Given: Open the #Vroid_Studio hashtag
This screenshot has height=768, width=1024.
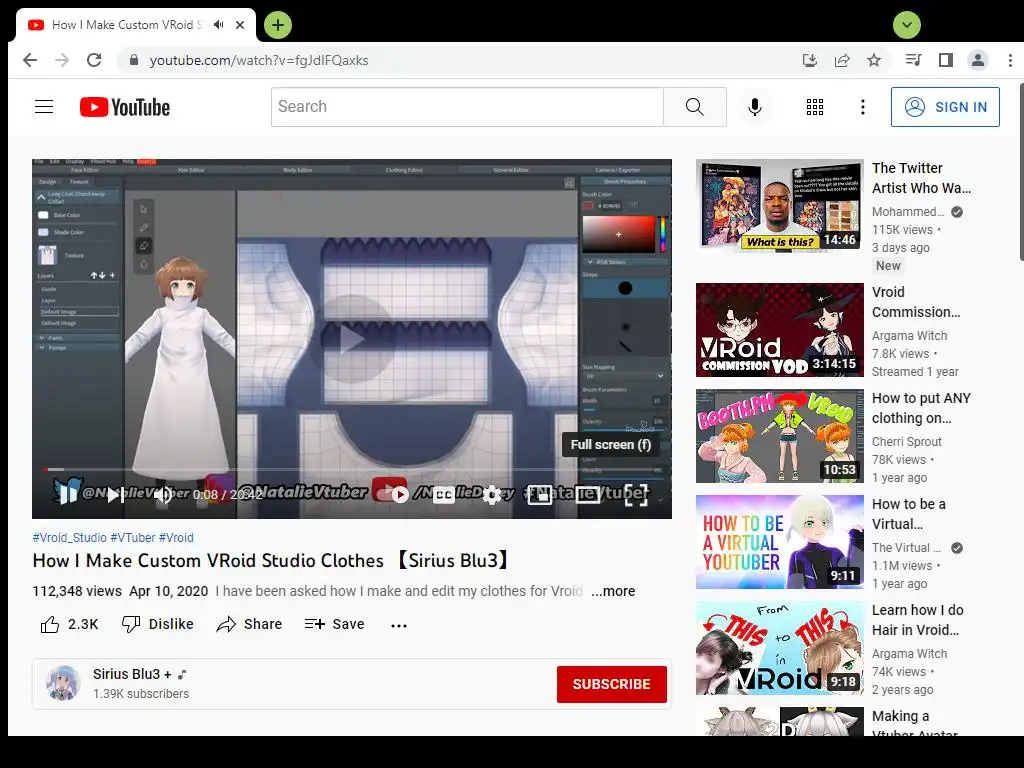Looking at the screenshot, I should coord(69,537).
